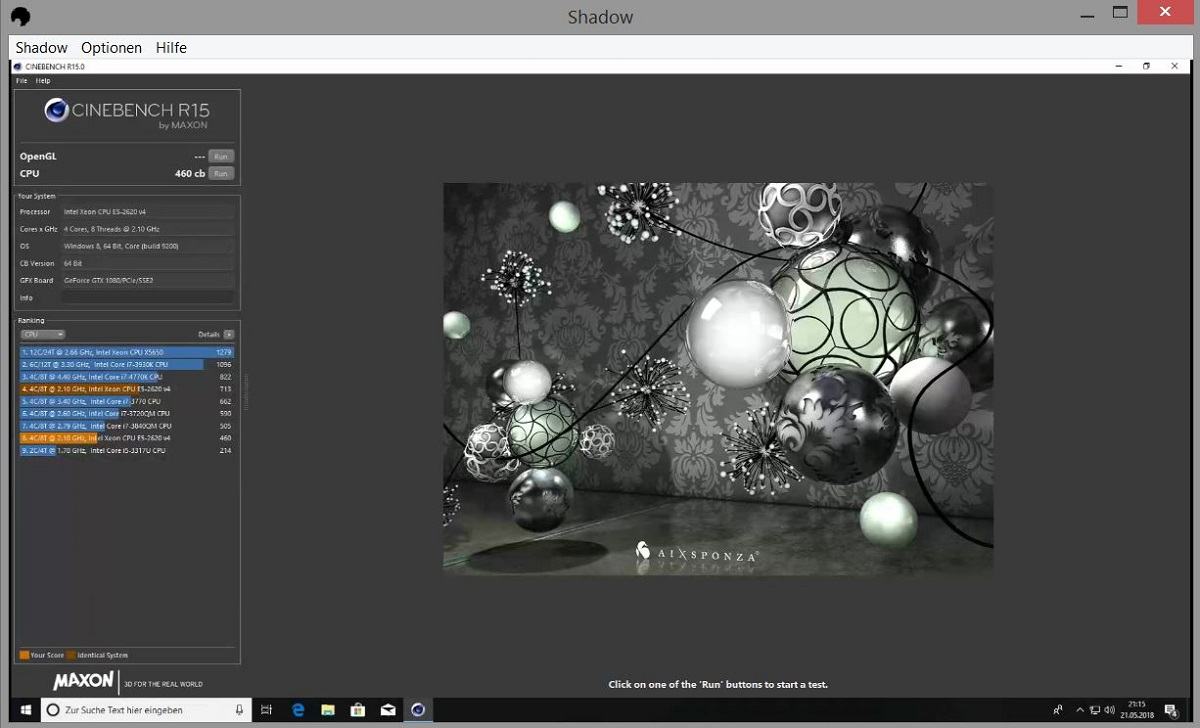Click the Cortana search box
The height and width of the screenshot is (728, 1200).
147,710
